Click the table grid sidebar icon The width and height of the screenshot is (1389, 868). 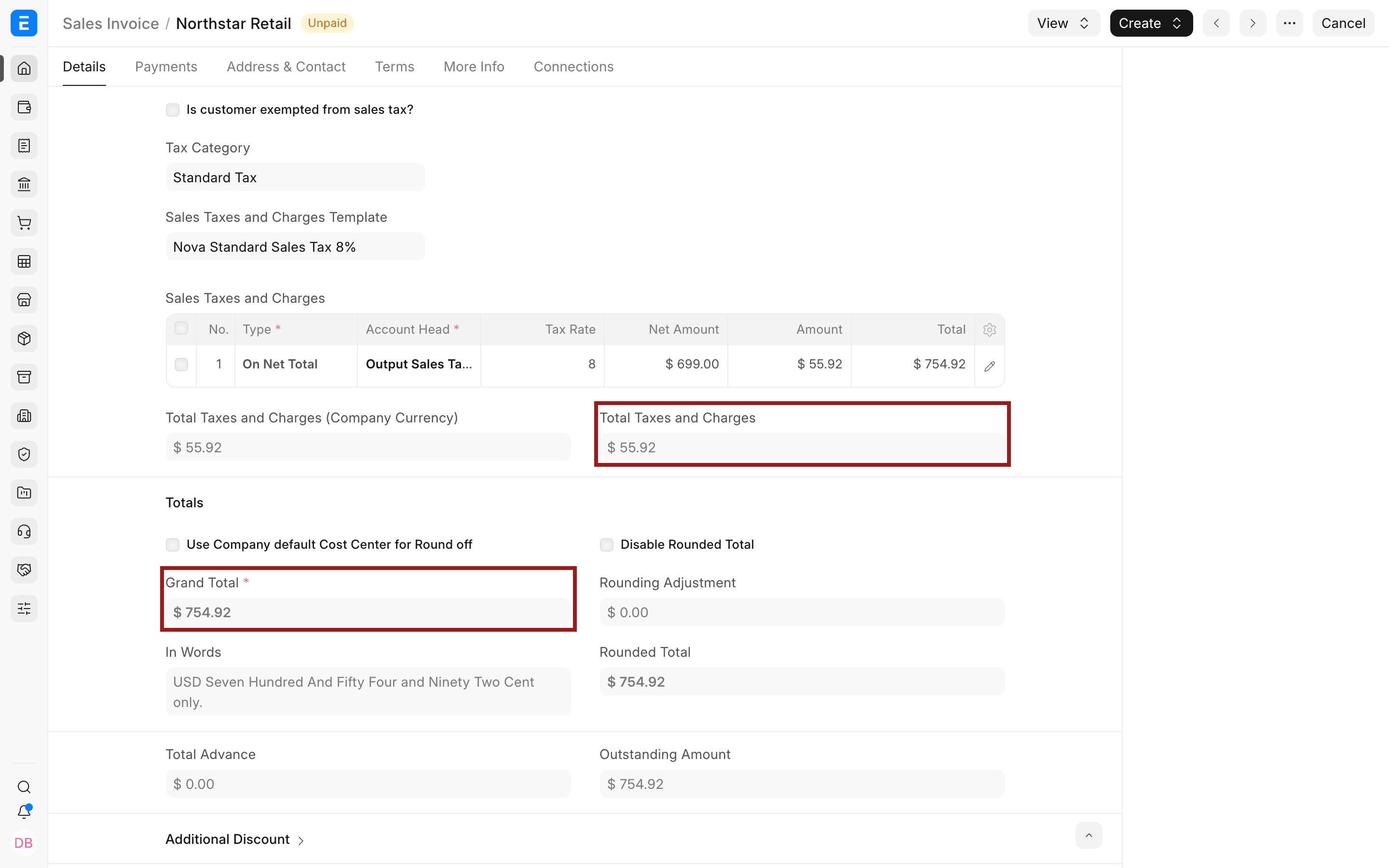click(x=24, y=261)
